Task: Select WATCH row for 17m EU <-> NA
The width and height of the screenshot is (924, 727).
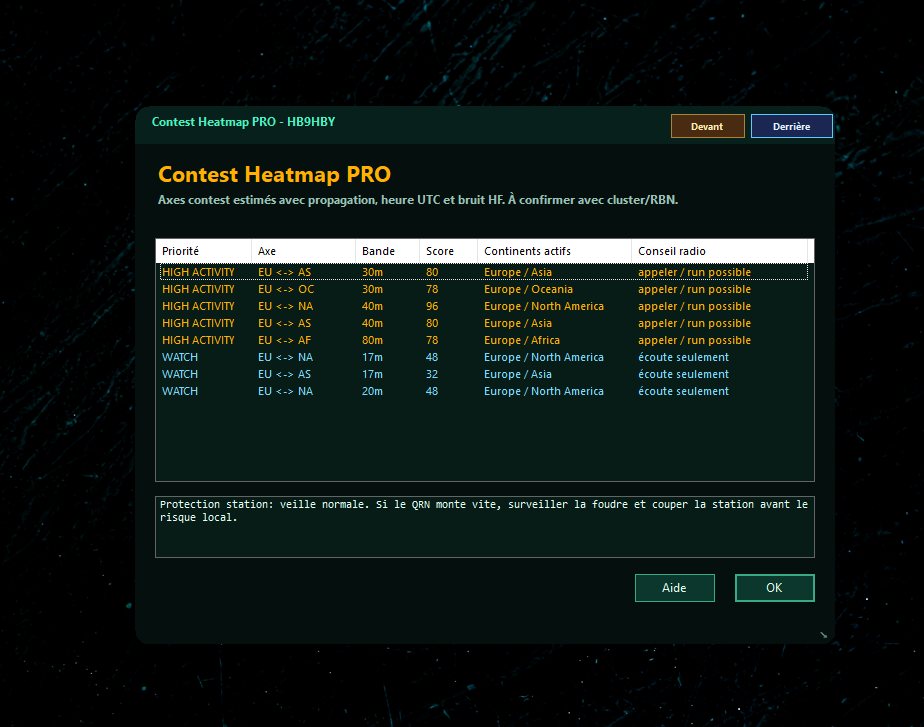Action: tap(484, 358)
